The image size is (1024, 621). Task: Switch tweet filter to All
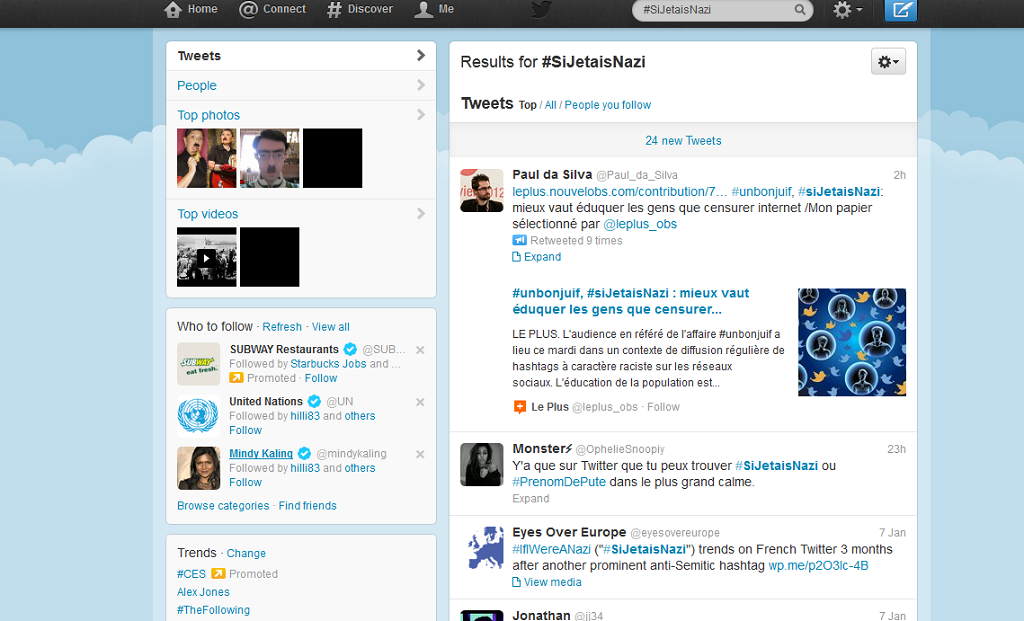point(551,105)
